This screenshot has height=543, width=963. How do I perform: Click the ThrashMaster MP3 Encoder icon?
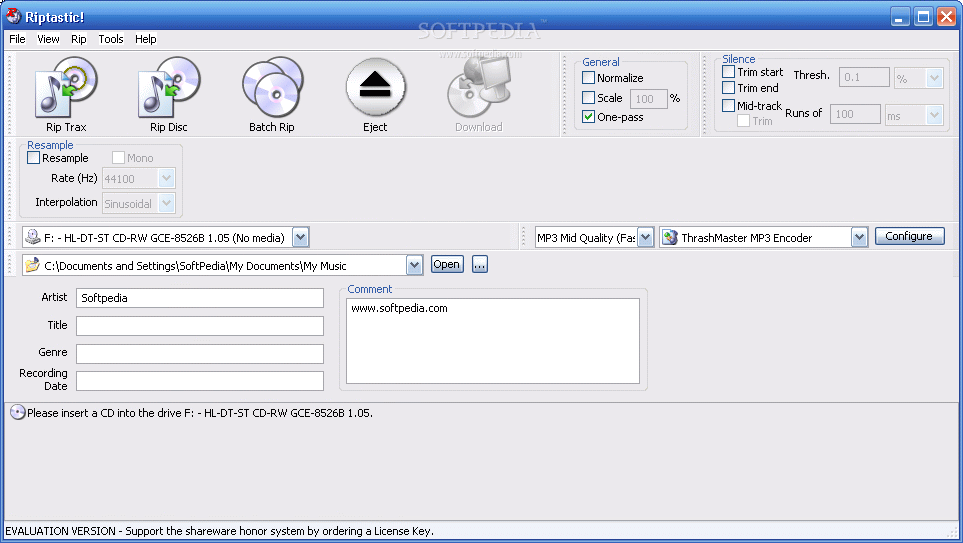pos(670,237)
